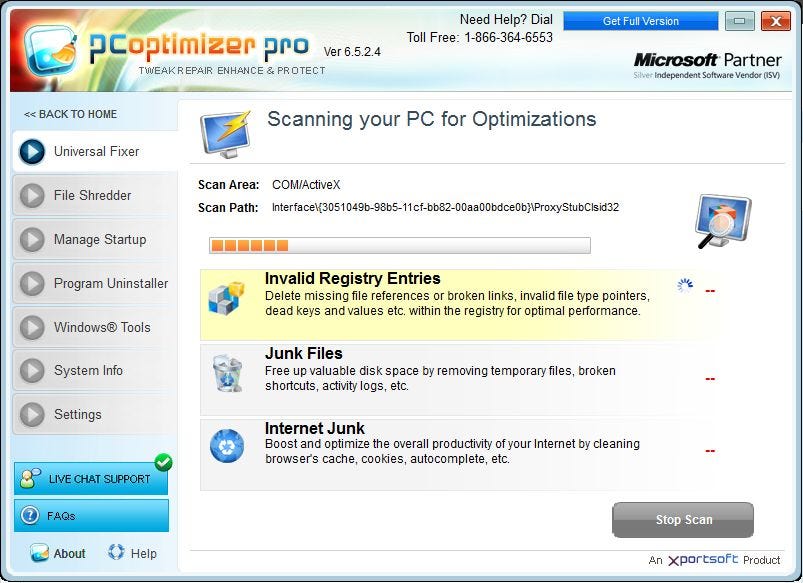Click Get Full Version button

641,21
